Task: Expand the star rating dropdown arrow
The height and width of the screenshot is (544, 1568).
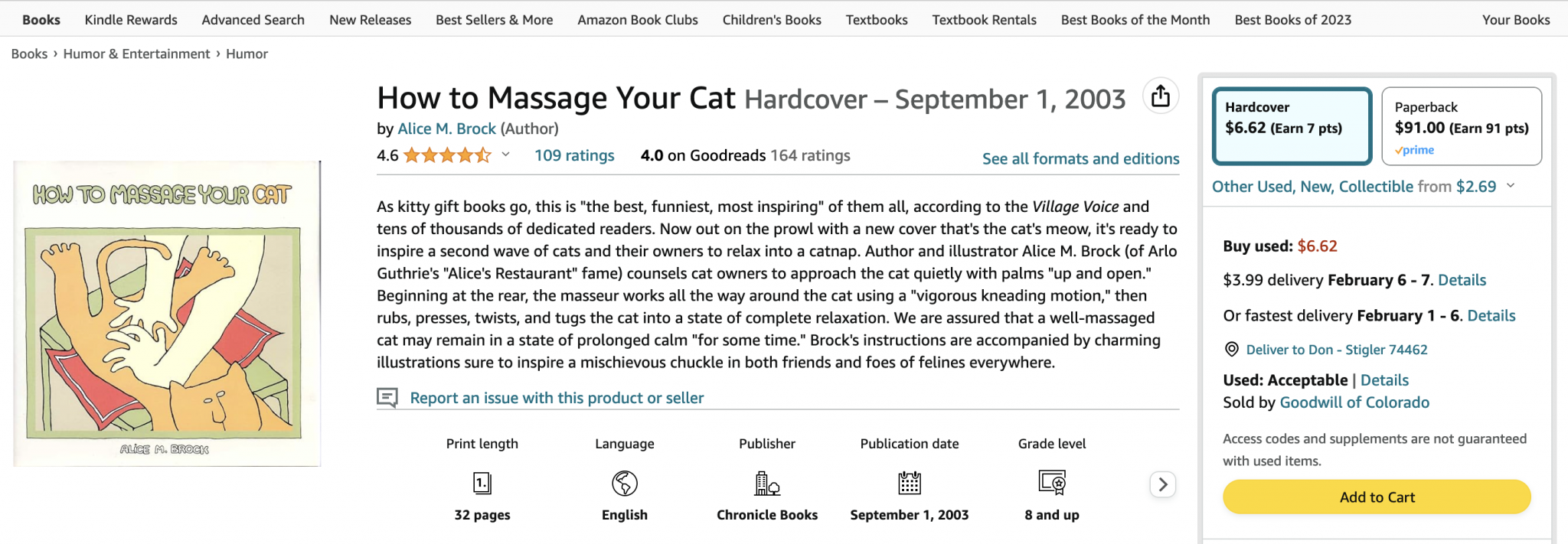Action: (x=505, y=155)
